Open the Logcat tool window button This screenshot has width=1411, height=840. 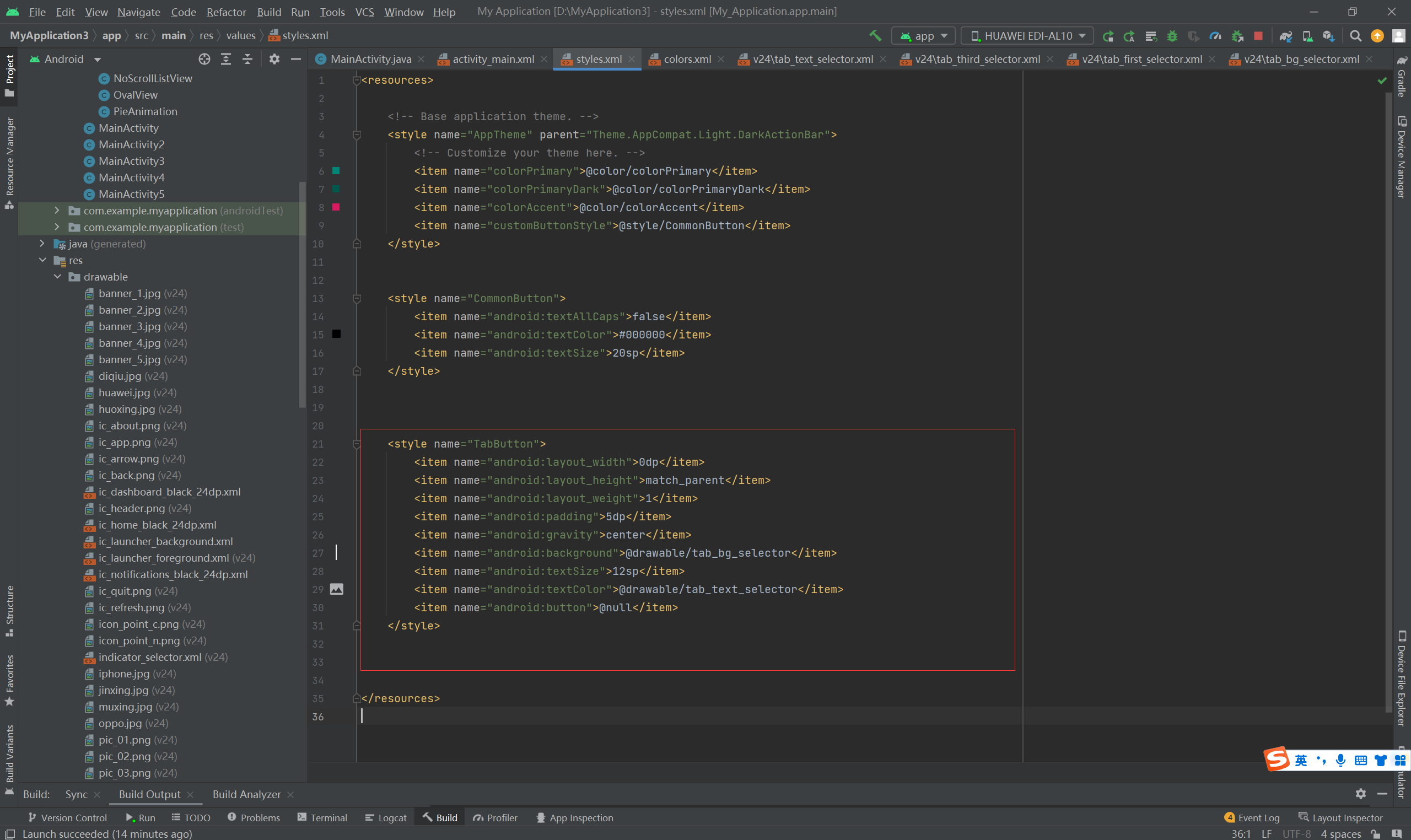(x=386, y=817)
